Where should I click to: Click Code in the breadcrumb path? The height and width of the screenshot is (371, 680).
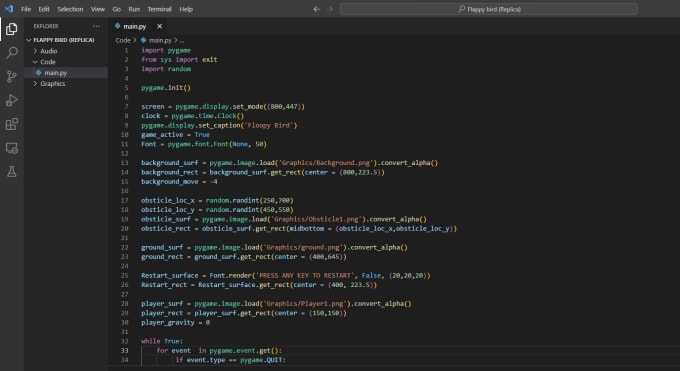click(x=123, y=40)
